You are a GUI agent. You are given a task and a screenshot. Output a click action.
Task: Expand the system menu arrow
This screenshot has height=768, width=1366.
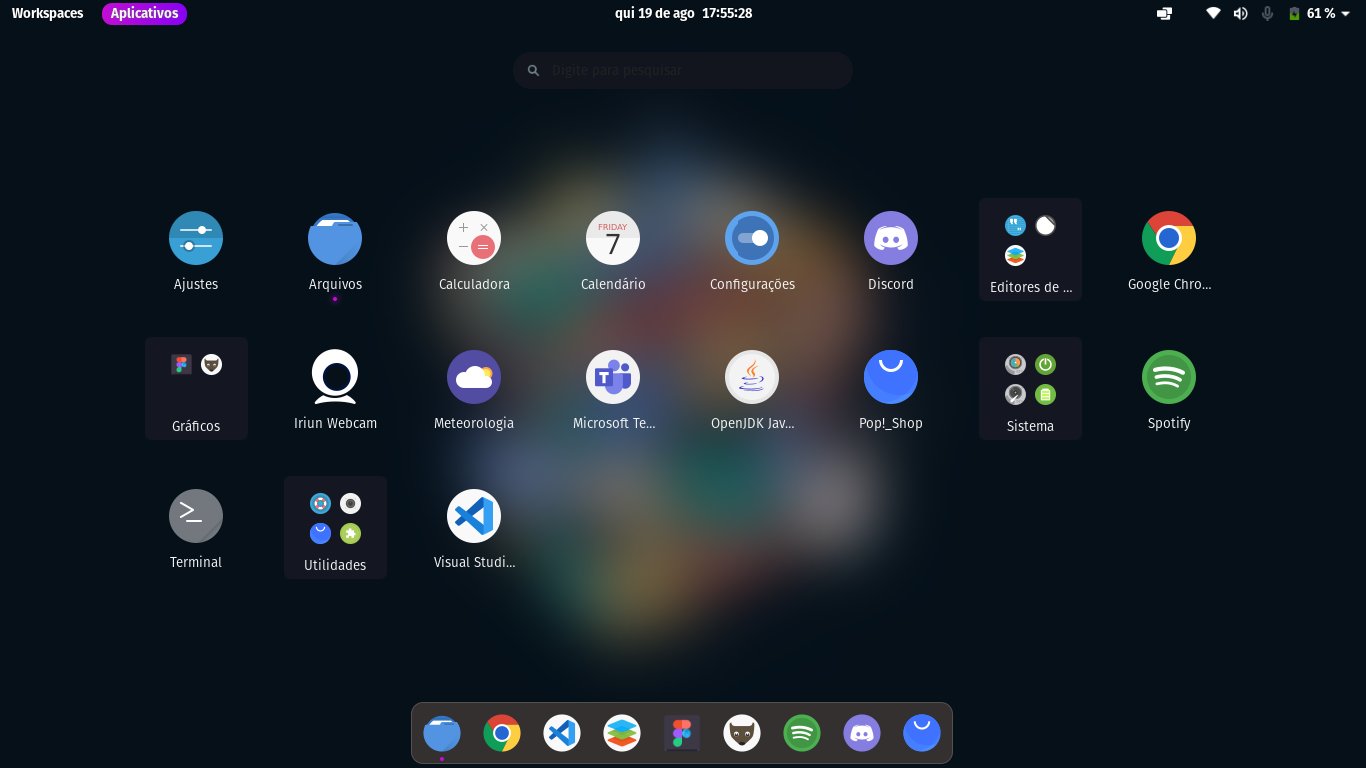pos(1347,13)
